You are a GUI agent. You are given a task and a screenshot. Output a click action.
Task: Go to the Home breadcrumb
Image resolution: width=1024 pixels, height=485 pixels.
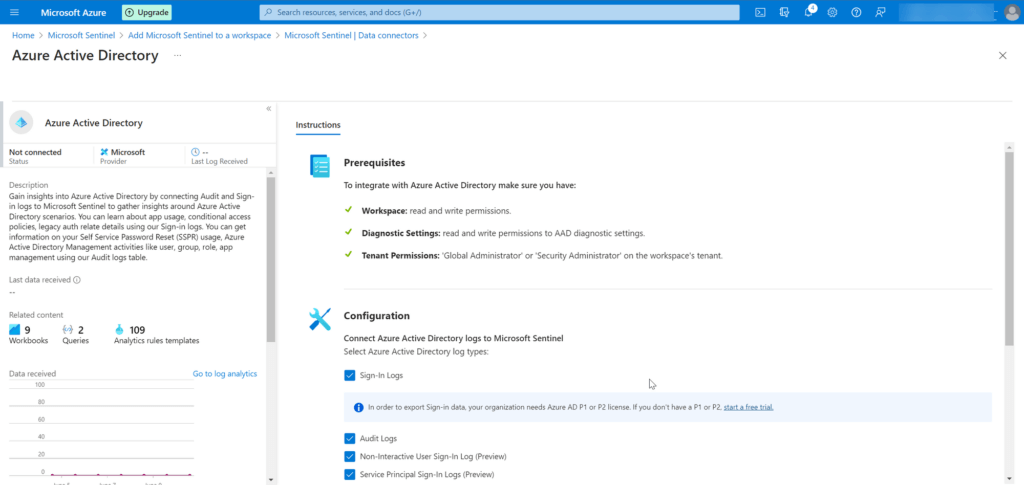23,35
